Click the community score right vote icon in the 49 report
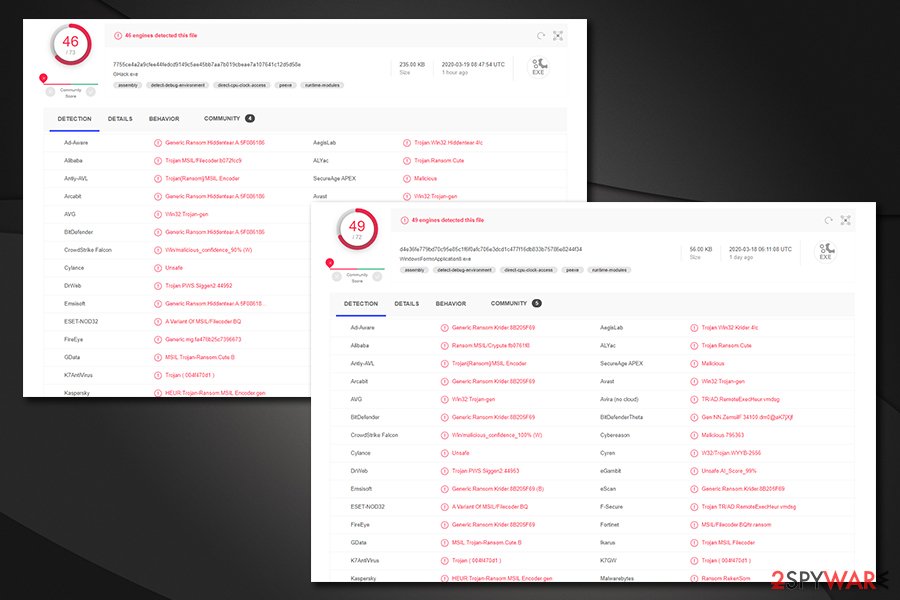The width and height of the screenshot is (900, 600). point(377,277)
